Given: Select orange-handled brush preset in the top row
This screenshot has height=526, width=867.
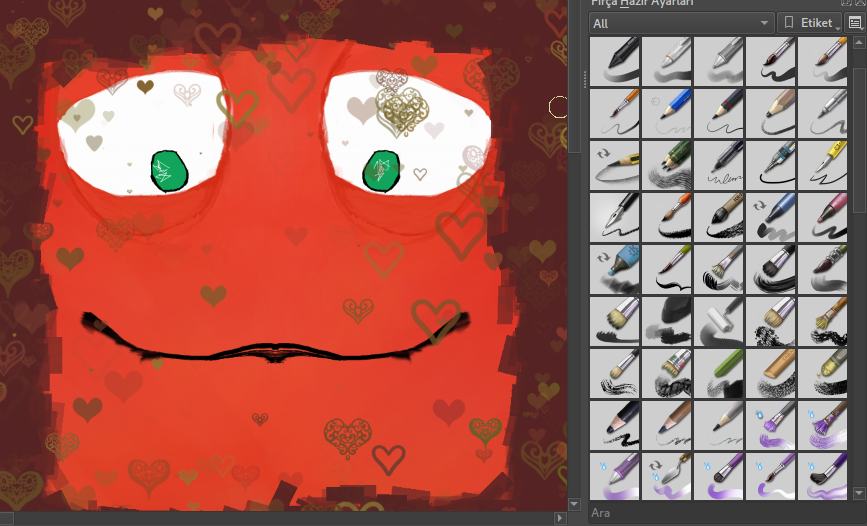Looking at the screenshot, I should pos(822,61).
